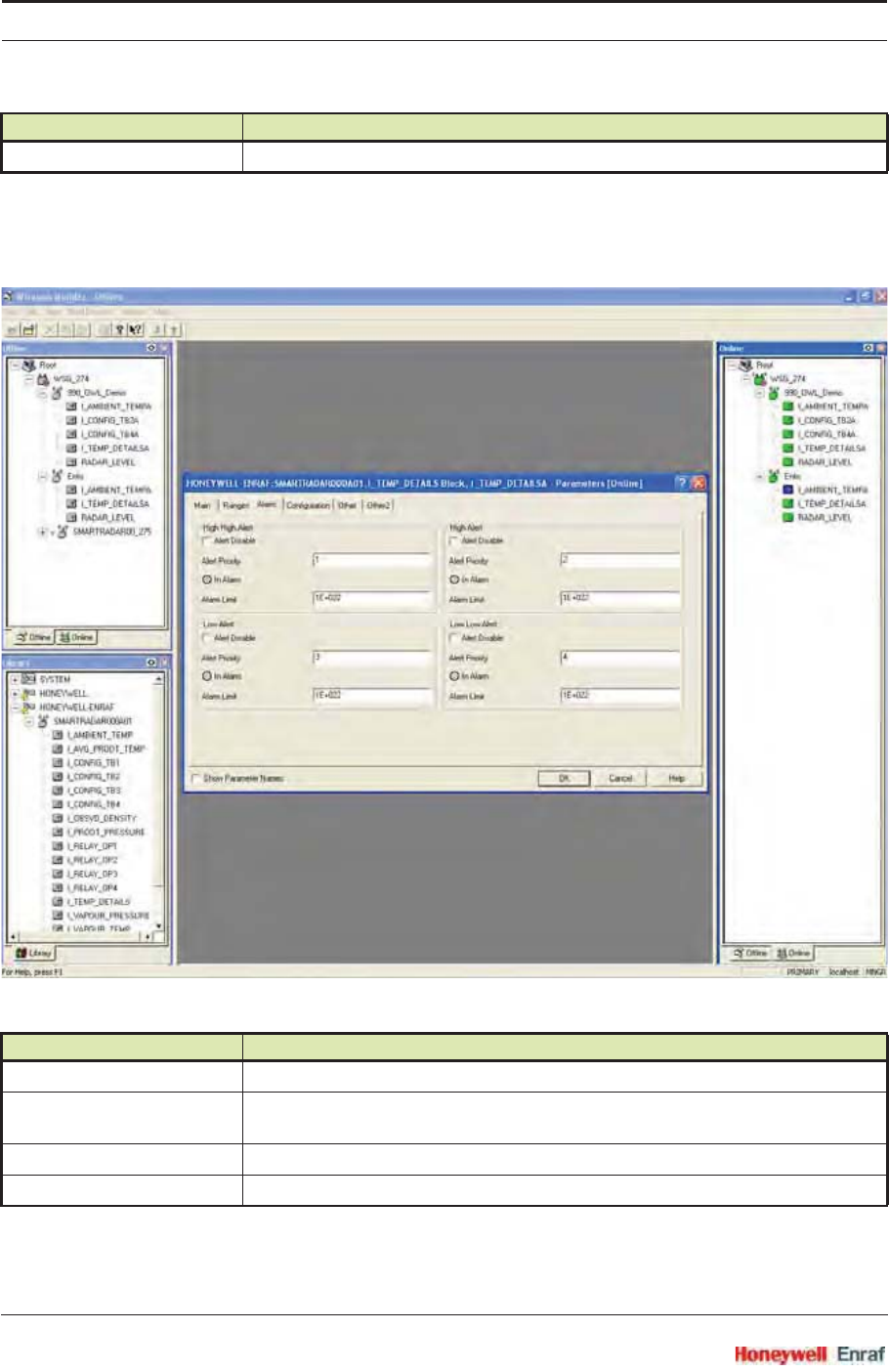Click the Help button in the dialog
This screenshot has height=1372, width=889.
677,779
